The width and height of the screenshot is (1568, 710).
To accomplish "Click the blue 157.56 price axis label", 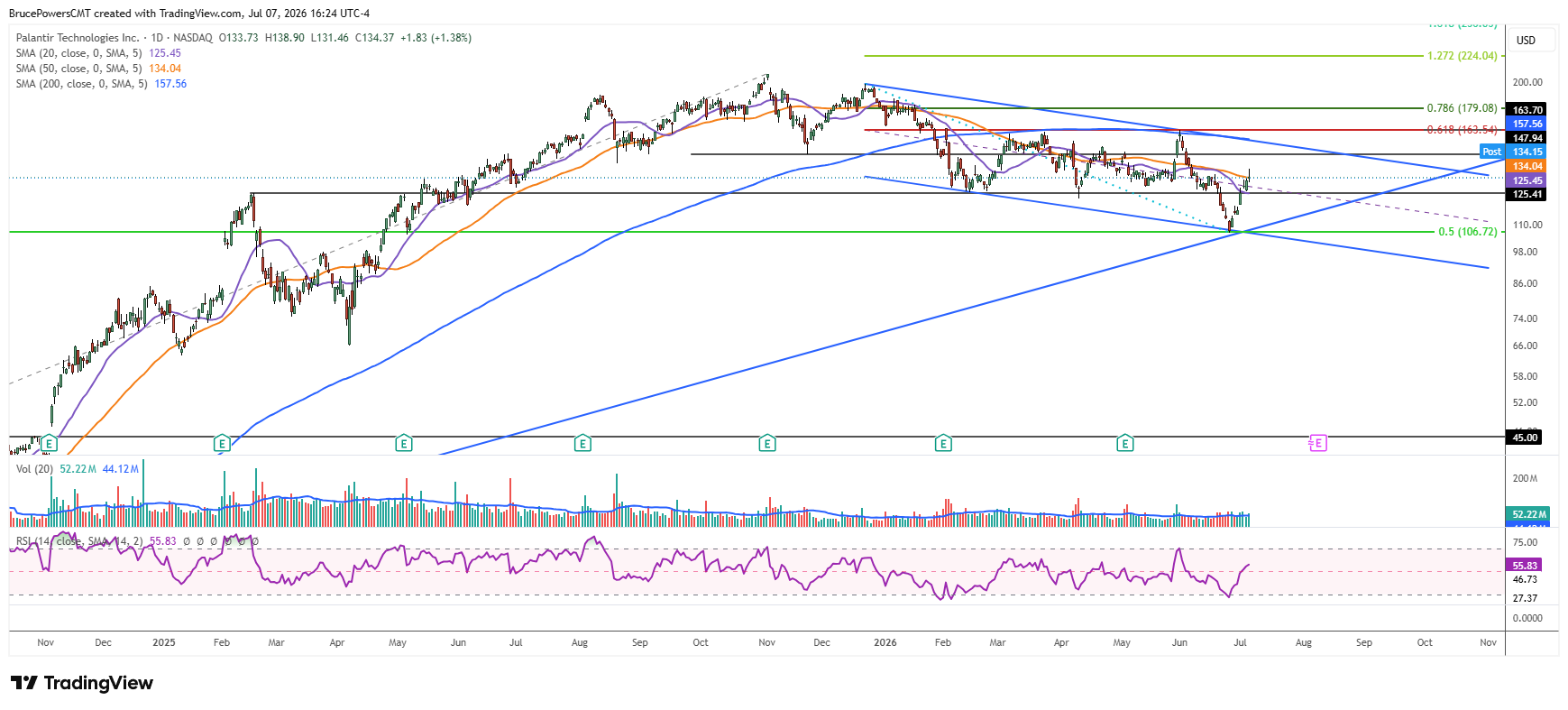I will point(1527,124).
